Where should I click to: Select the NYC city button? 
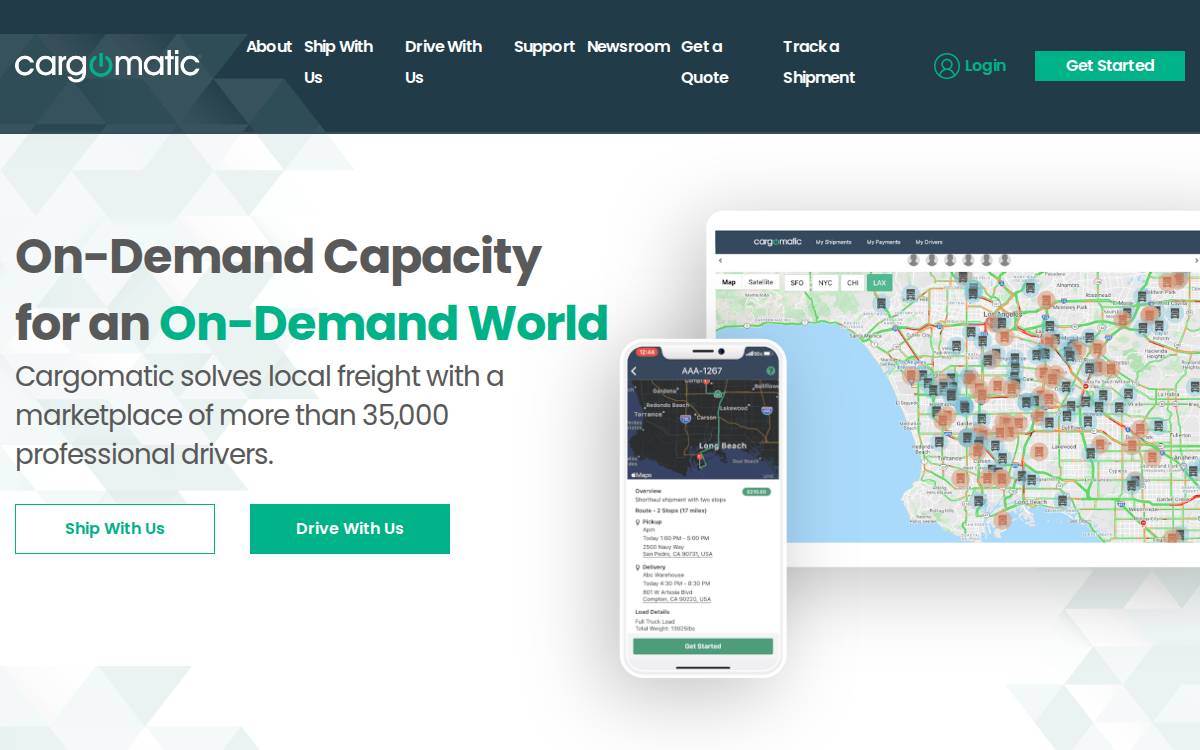click(825, 283)
